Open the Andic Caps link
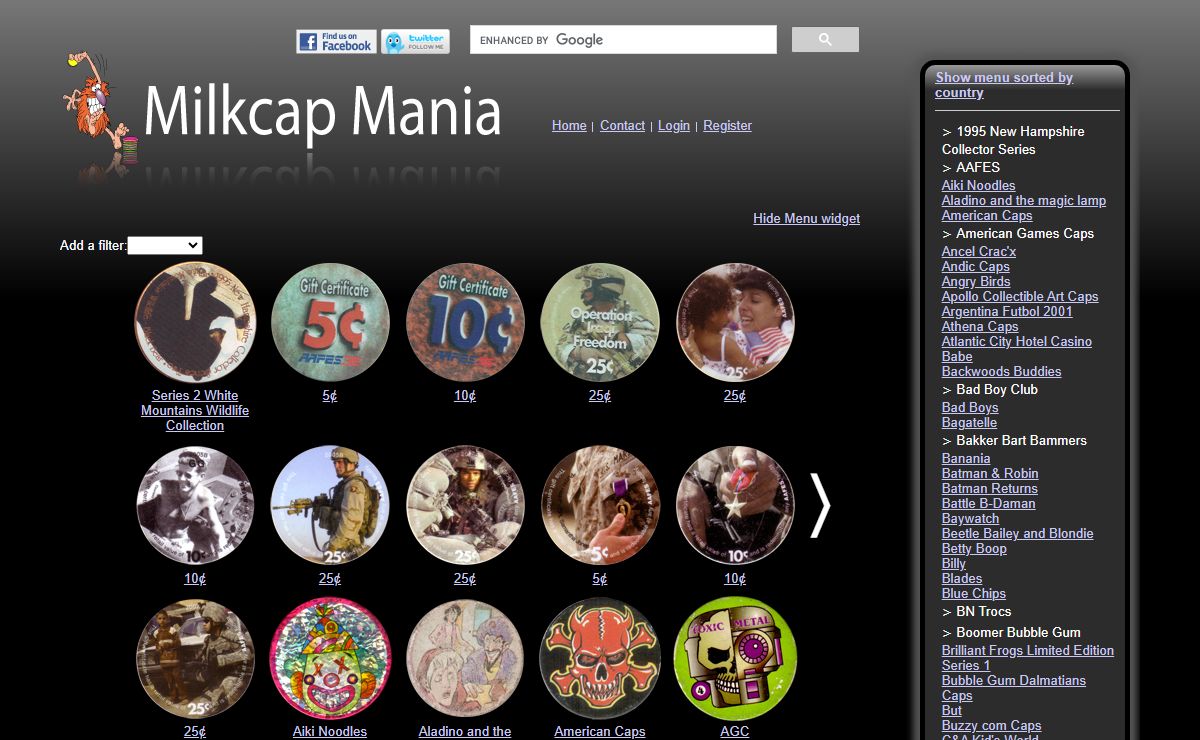The width and height of the screenshot is (1200, 740). 976,266
